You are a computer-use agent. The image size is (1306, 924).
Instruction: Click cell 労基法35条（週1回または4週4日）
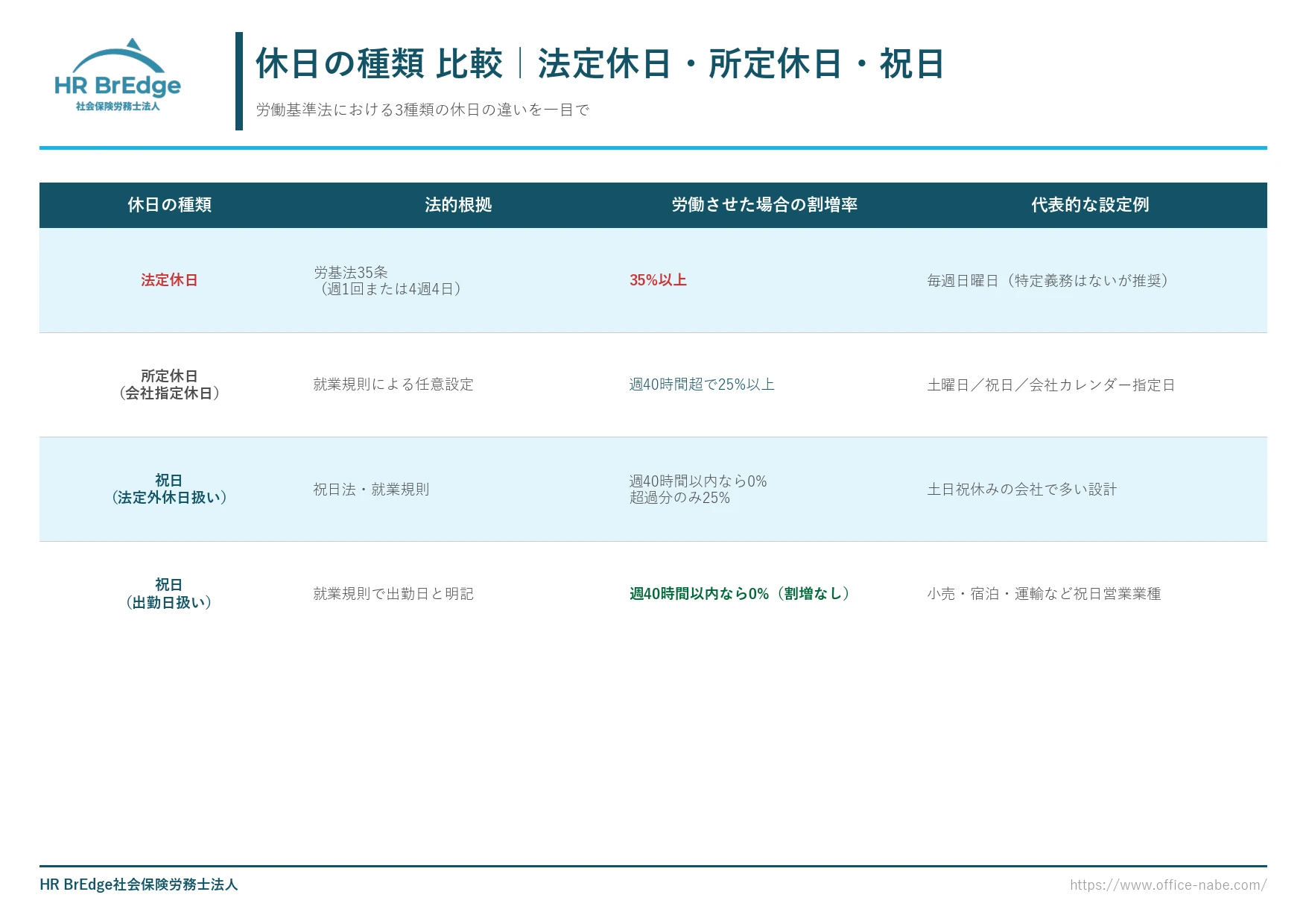389,280
